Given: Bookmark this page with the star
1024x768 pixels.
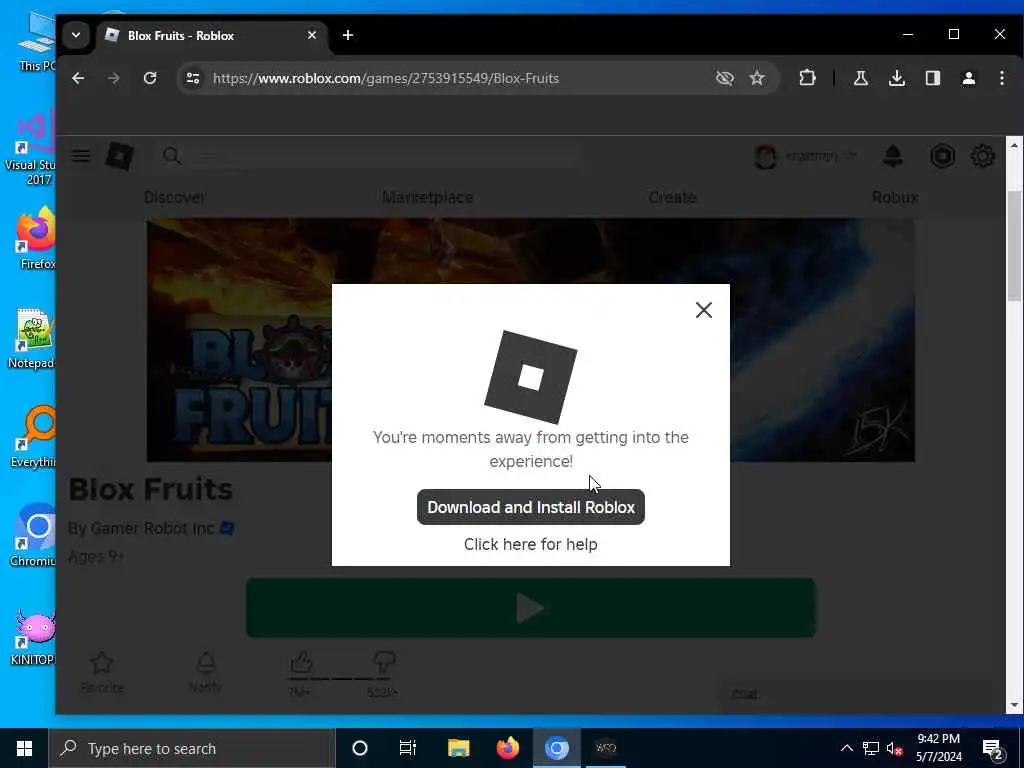Looking at the screenshot, I should coord(757,78).
